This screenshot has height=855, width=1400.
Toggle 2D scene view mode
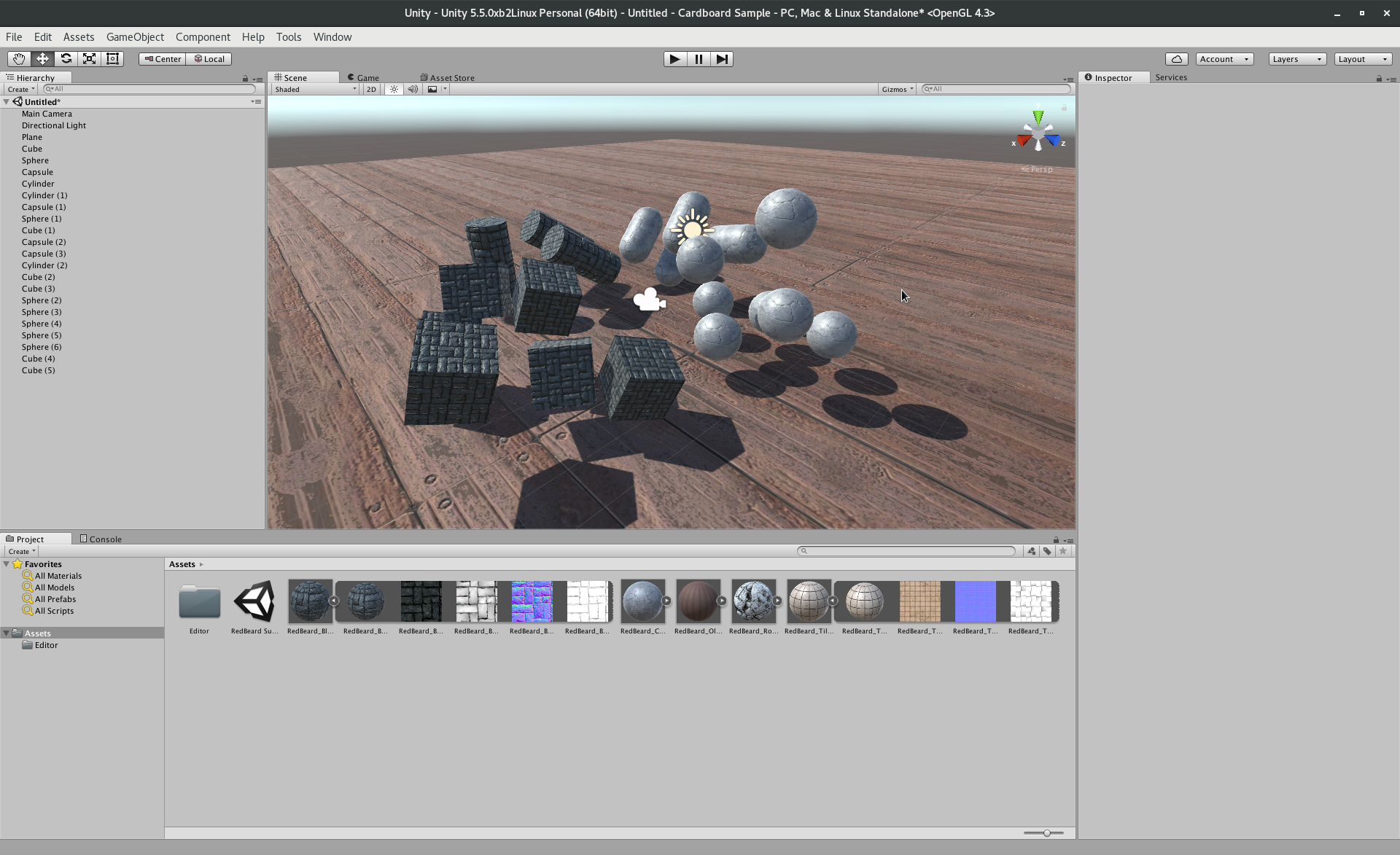pyautogui.click(x=371, y=89)
